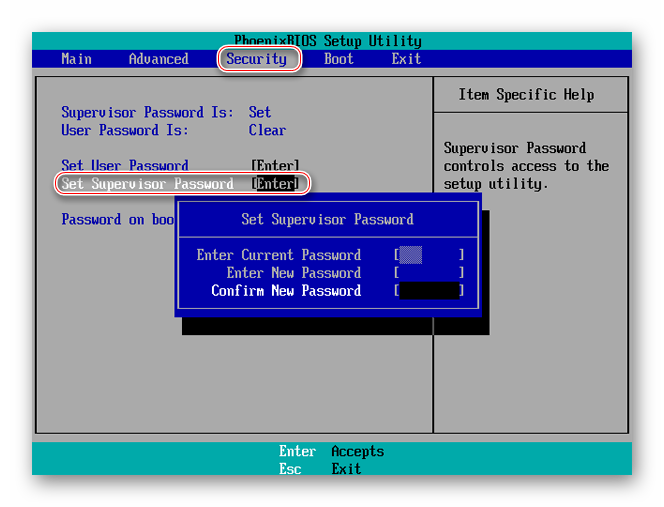
Task: Switch to the Advanced tab
Action: pos(159,59)
